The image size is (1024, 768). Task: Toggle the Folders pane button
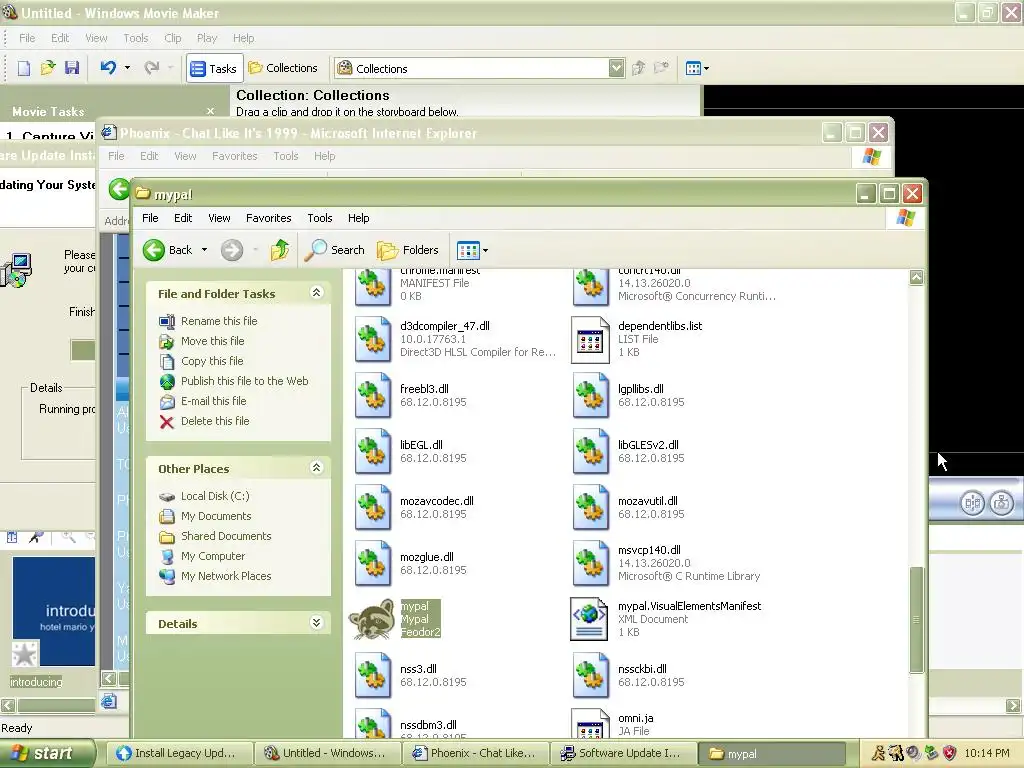point(408,250)
